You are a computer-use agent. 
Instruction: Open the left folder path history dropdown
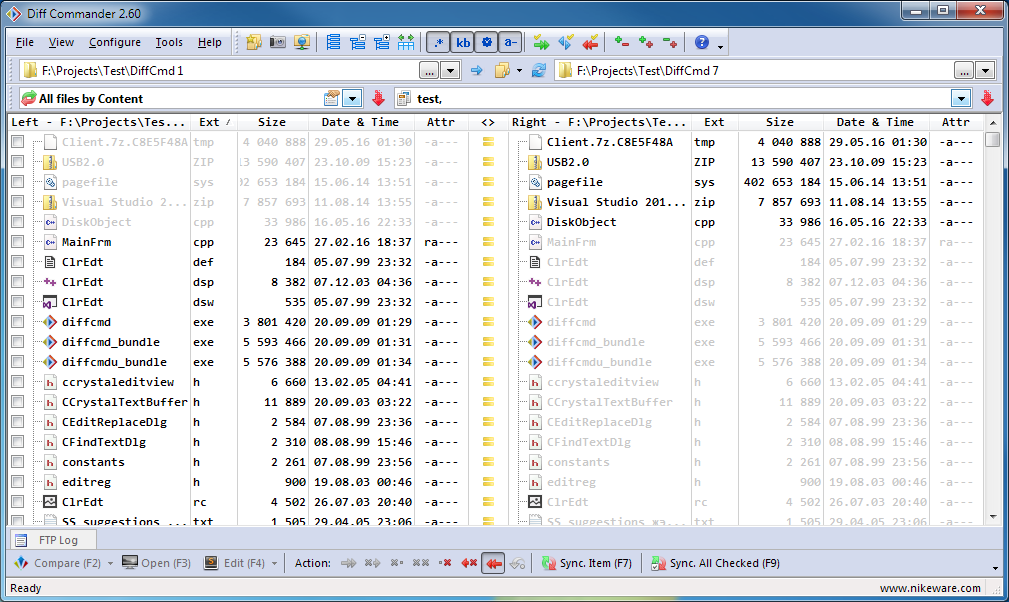tap(451, 71)
